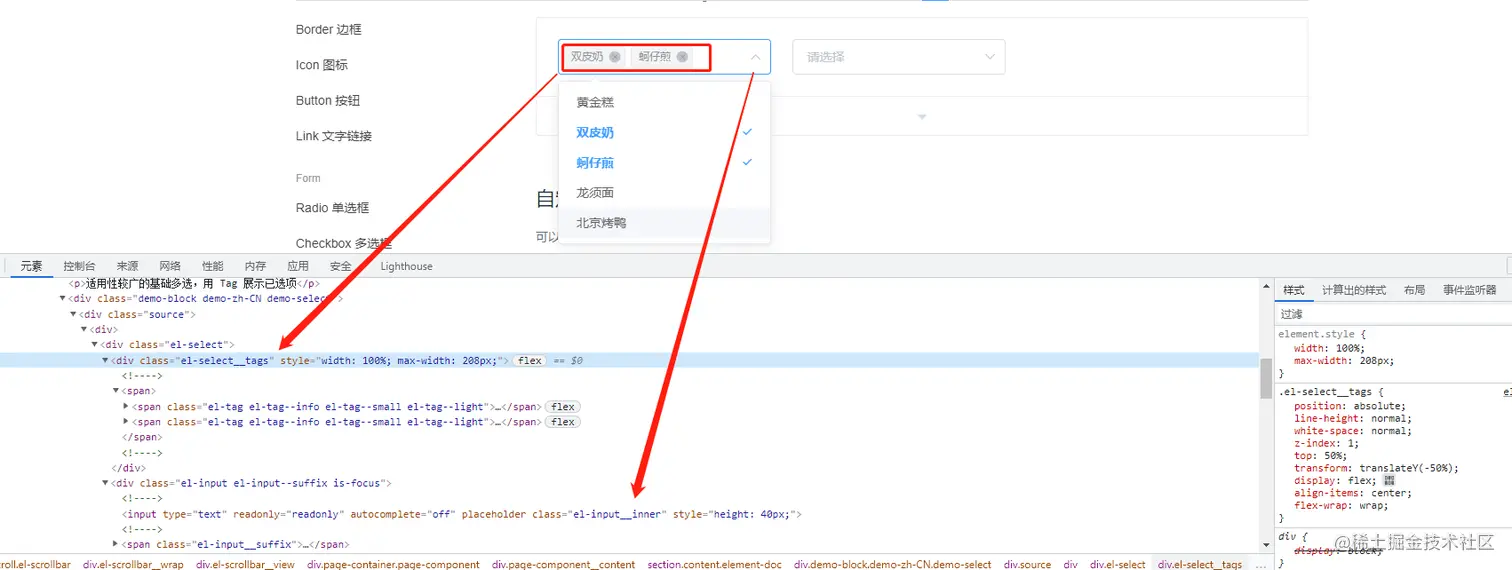Click the "position: absolute;" declaration

point(1349,406)
